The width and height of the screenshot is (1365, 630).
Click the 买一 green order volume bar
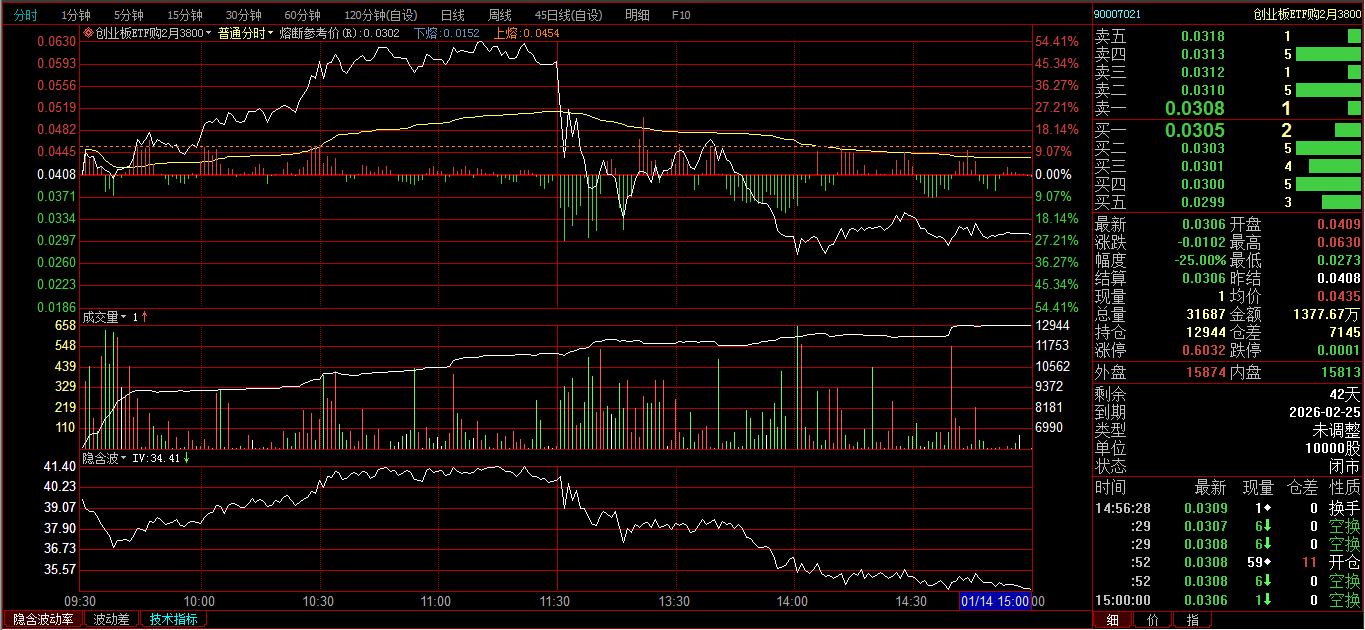[1347, 130]
